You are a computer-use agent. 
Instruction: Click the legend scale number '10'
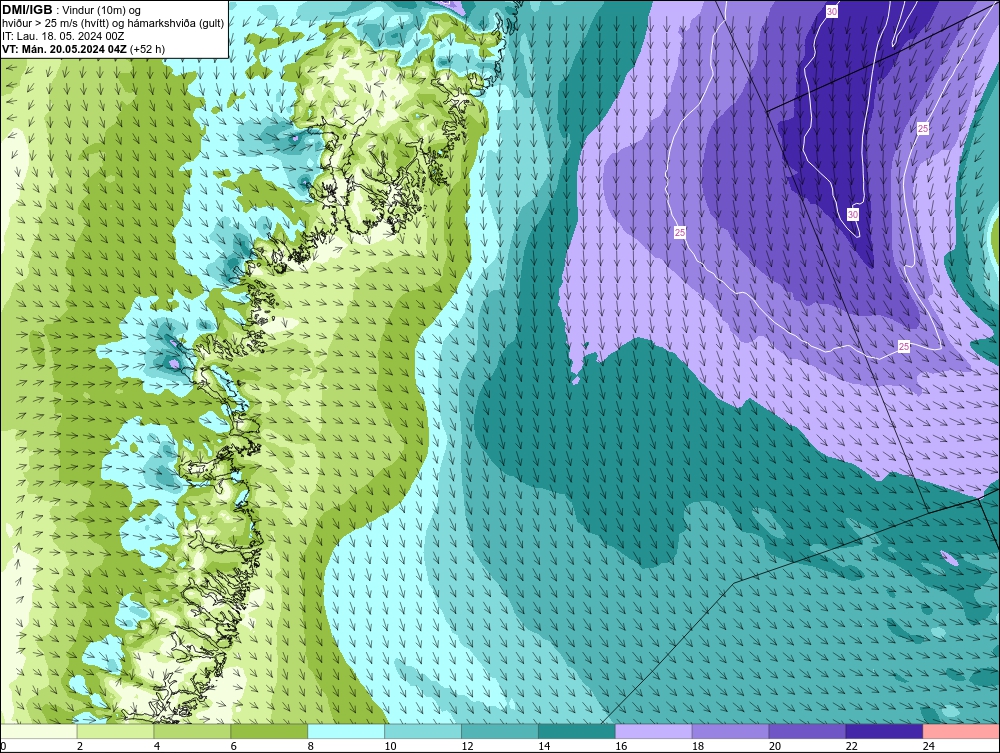coord(390,746)
